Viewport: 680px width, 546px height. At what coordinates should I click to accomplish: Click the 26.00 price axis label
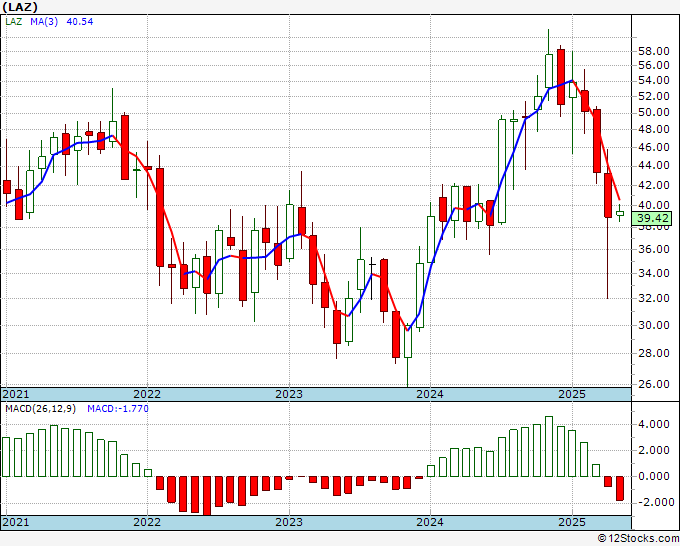pos(654,384)
